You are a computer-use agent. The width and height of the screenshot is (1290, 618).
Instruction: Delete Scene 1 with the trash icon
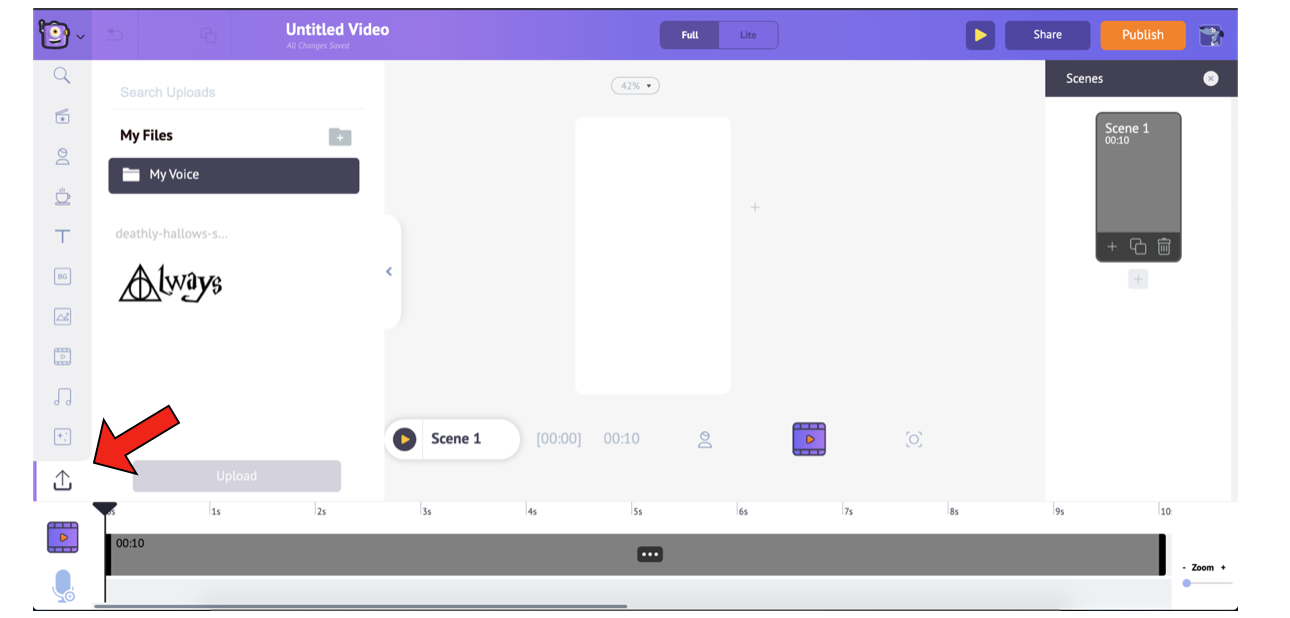coord(1164,246)
